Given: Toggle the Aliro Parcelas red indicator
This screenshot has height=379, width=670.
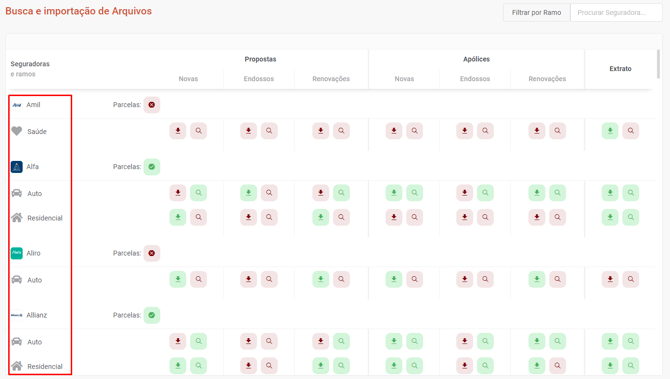Looking at the screenshot, I should tap(152, 253).
